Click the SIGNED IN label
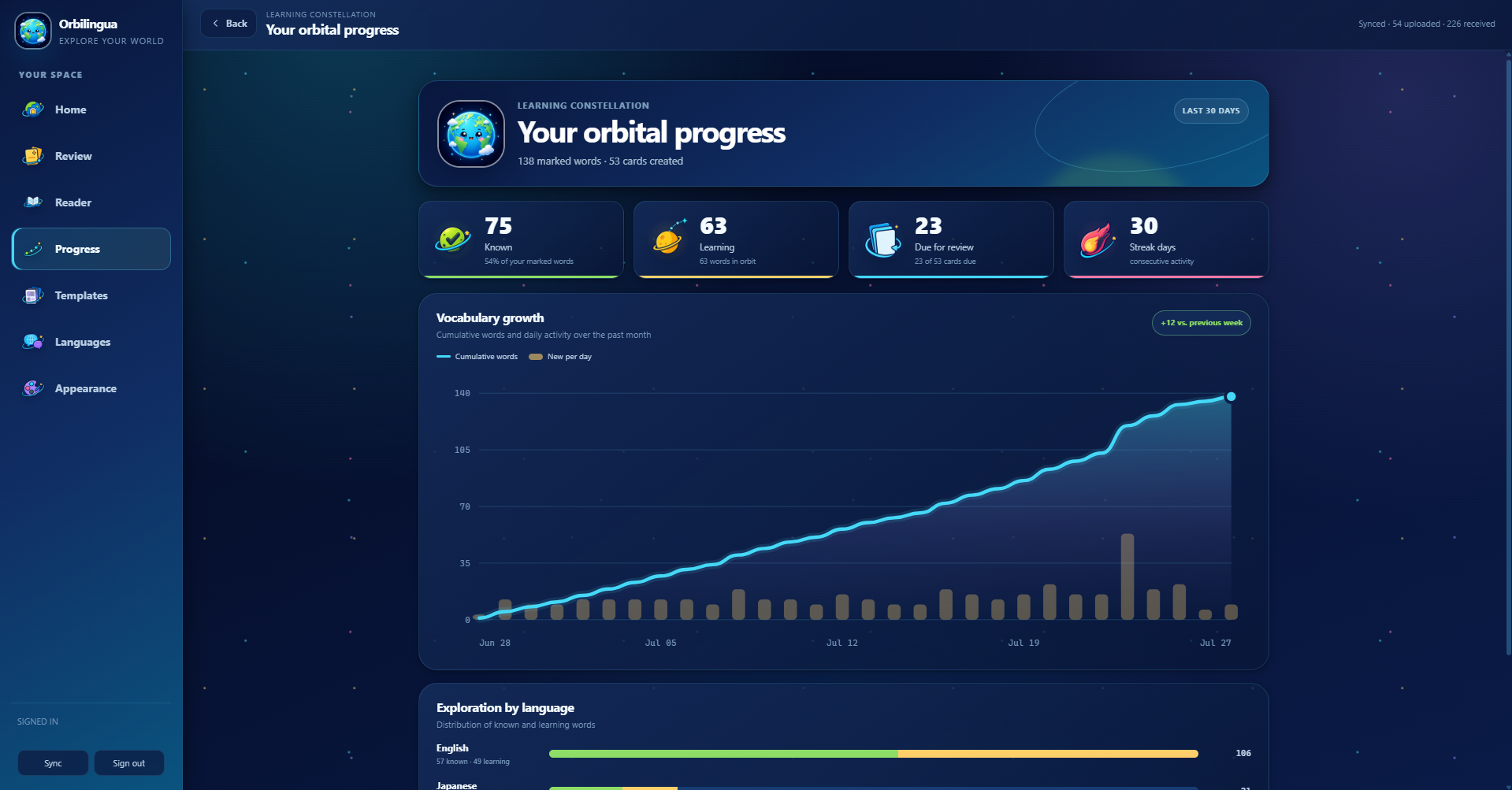Screen dimensions: 1512x790 point(38,722)
